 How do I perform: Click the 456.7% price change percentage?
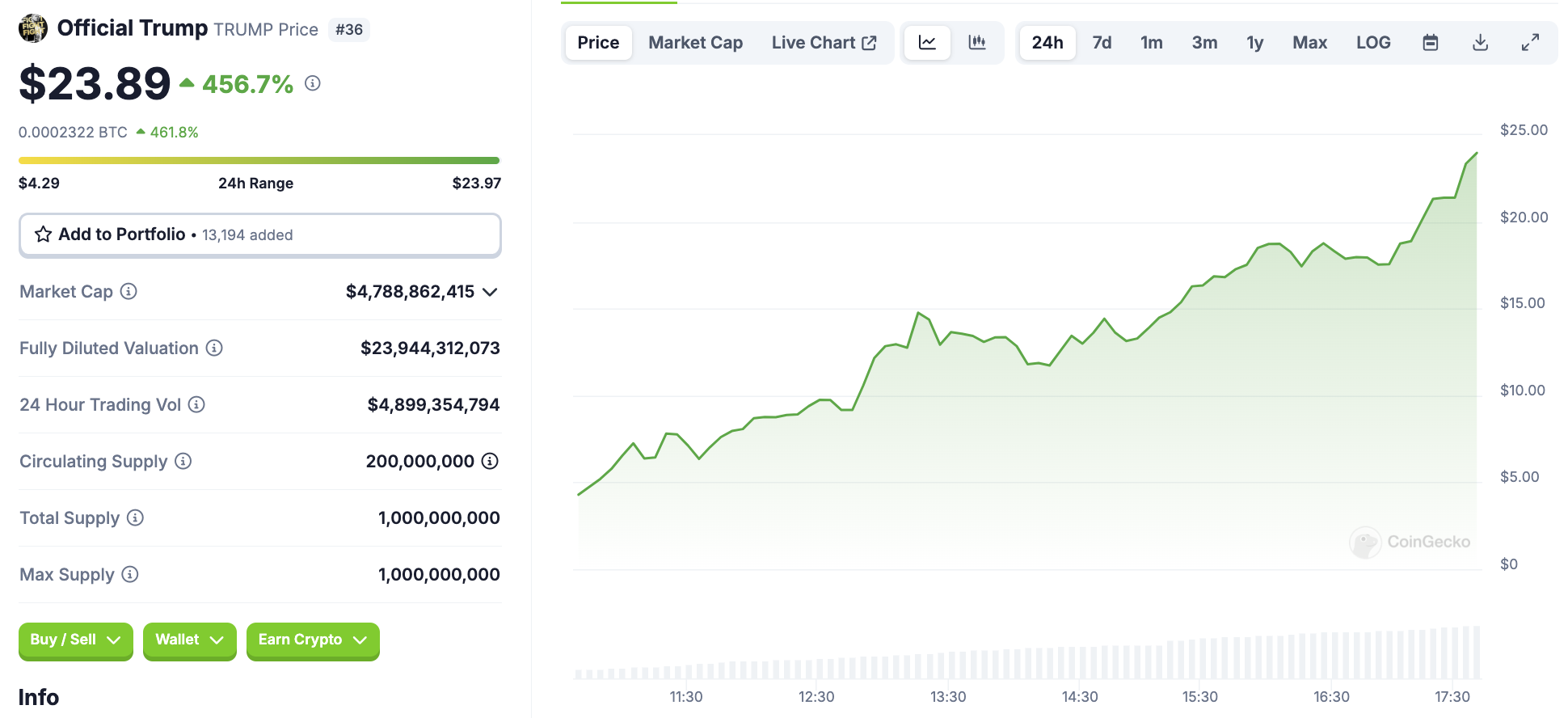coord(247,84)
